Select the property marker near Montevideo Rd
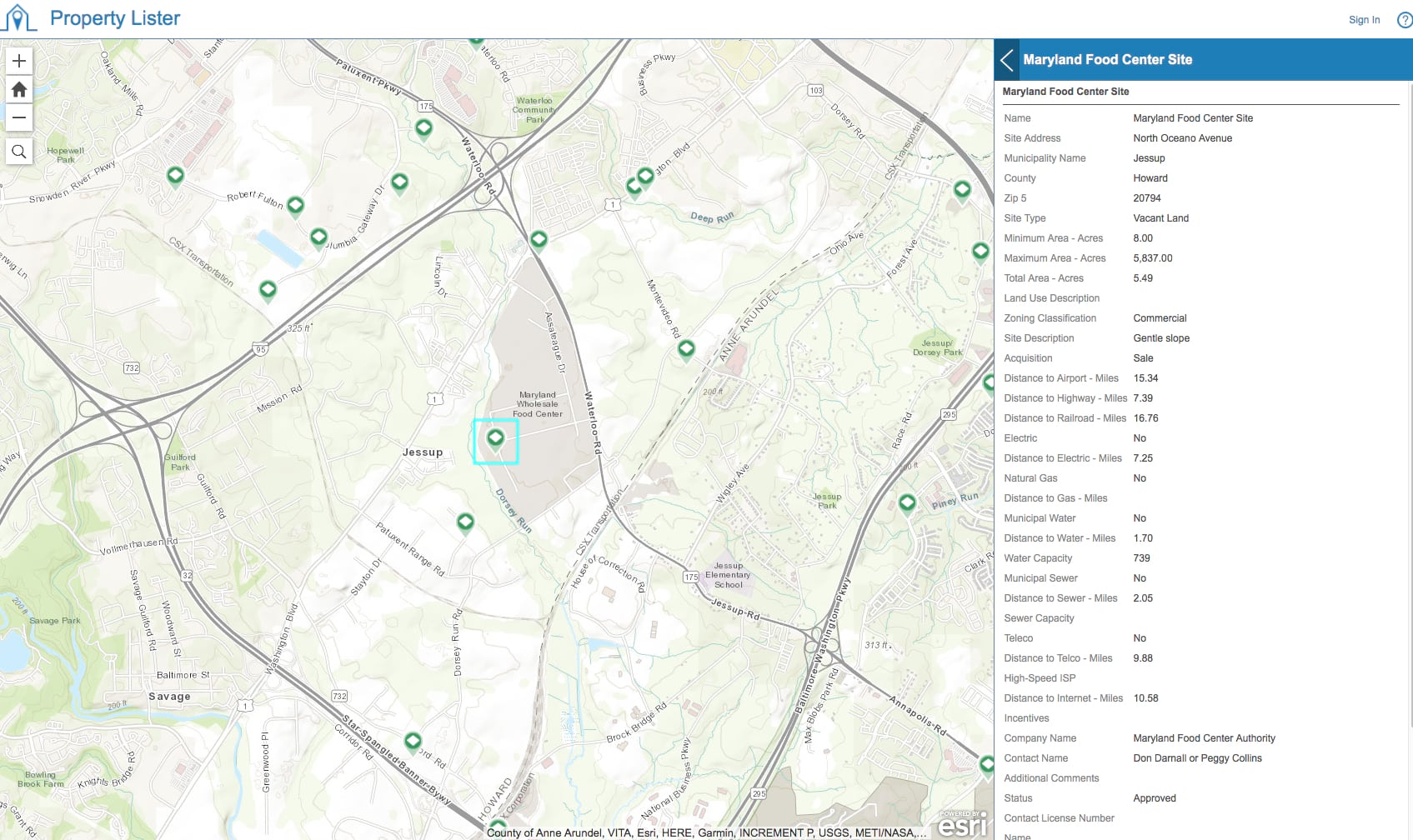This screenshot has width=1413, height=840. 686,349
